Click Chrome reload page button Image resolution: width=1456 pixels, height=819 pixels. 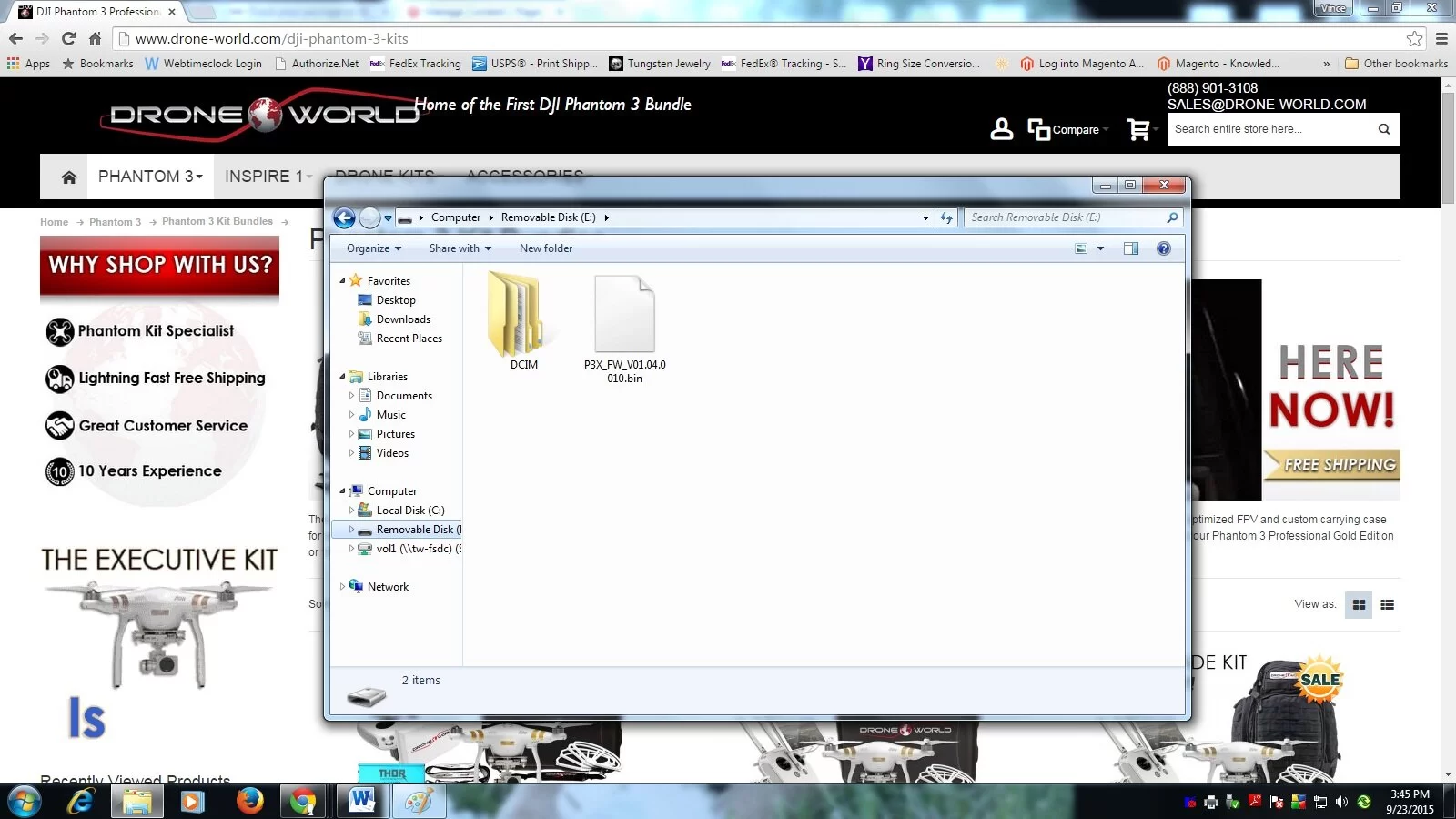click(68, 38)
